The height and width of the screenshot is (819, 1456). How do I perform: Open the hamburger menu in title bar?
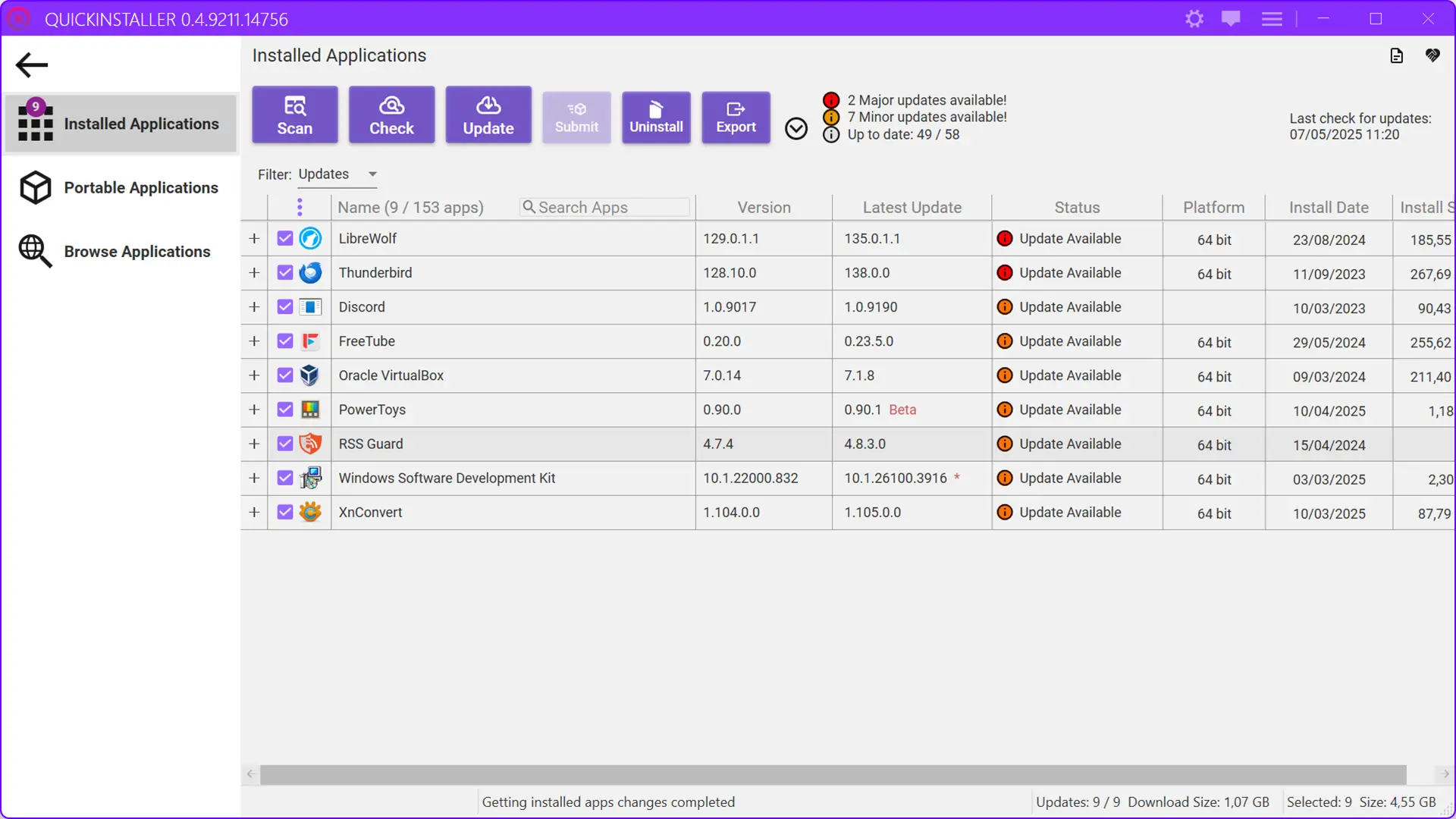pos(1272,19)
